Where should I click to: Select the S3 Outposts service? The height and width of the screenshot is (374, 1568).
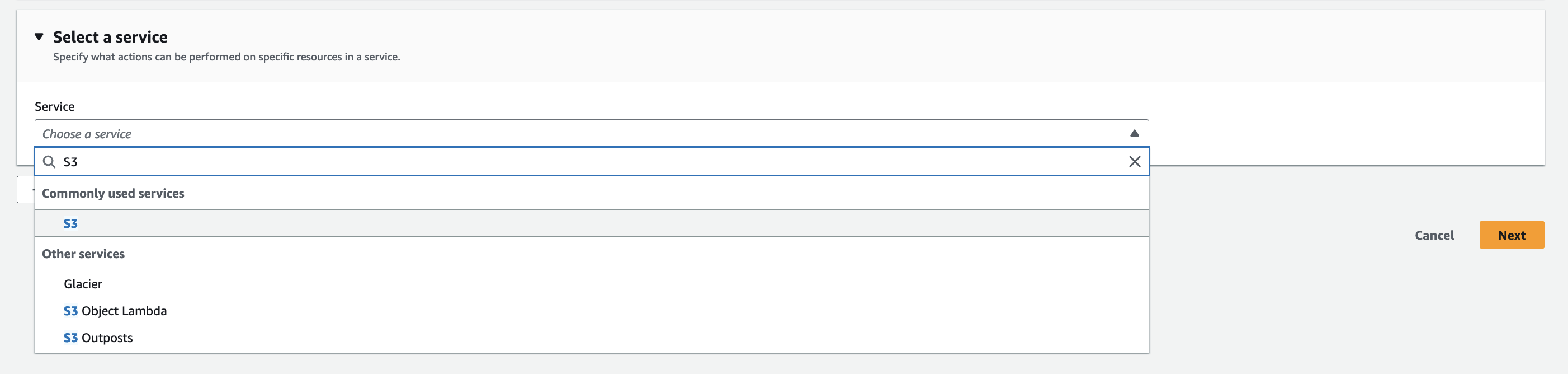point(98,337)
